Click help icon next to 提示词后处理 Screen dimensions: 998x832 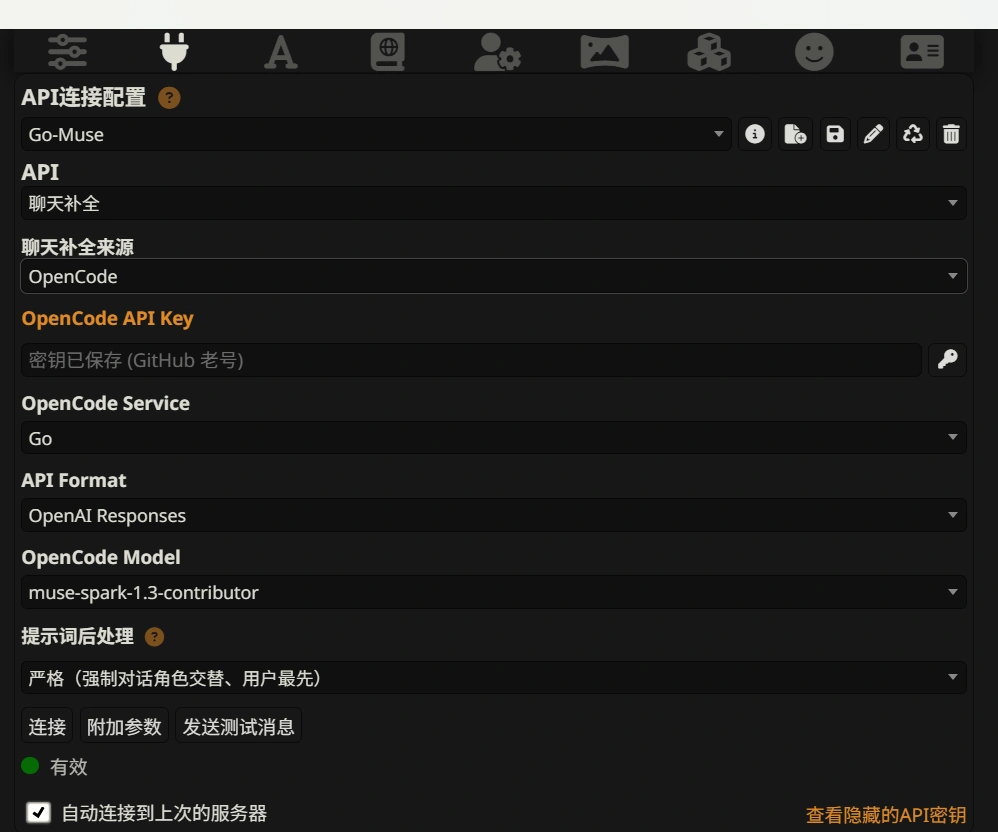(155, 637)
